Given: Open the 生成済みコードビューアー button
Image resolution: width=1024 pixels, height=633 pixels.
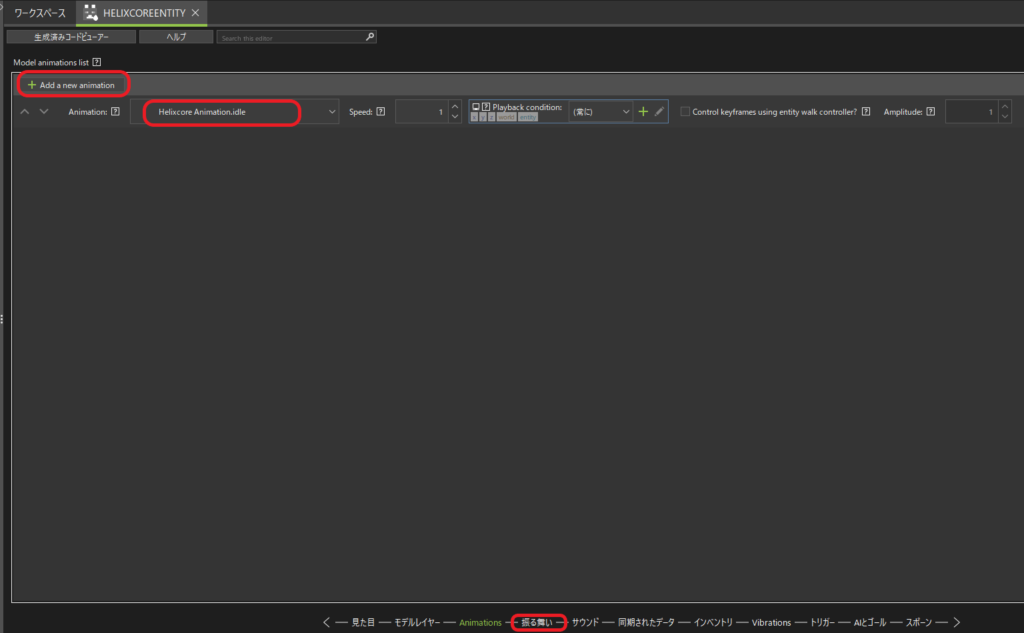Looking at the screenshot, I should click(x=71, y=37).
